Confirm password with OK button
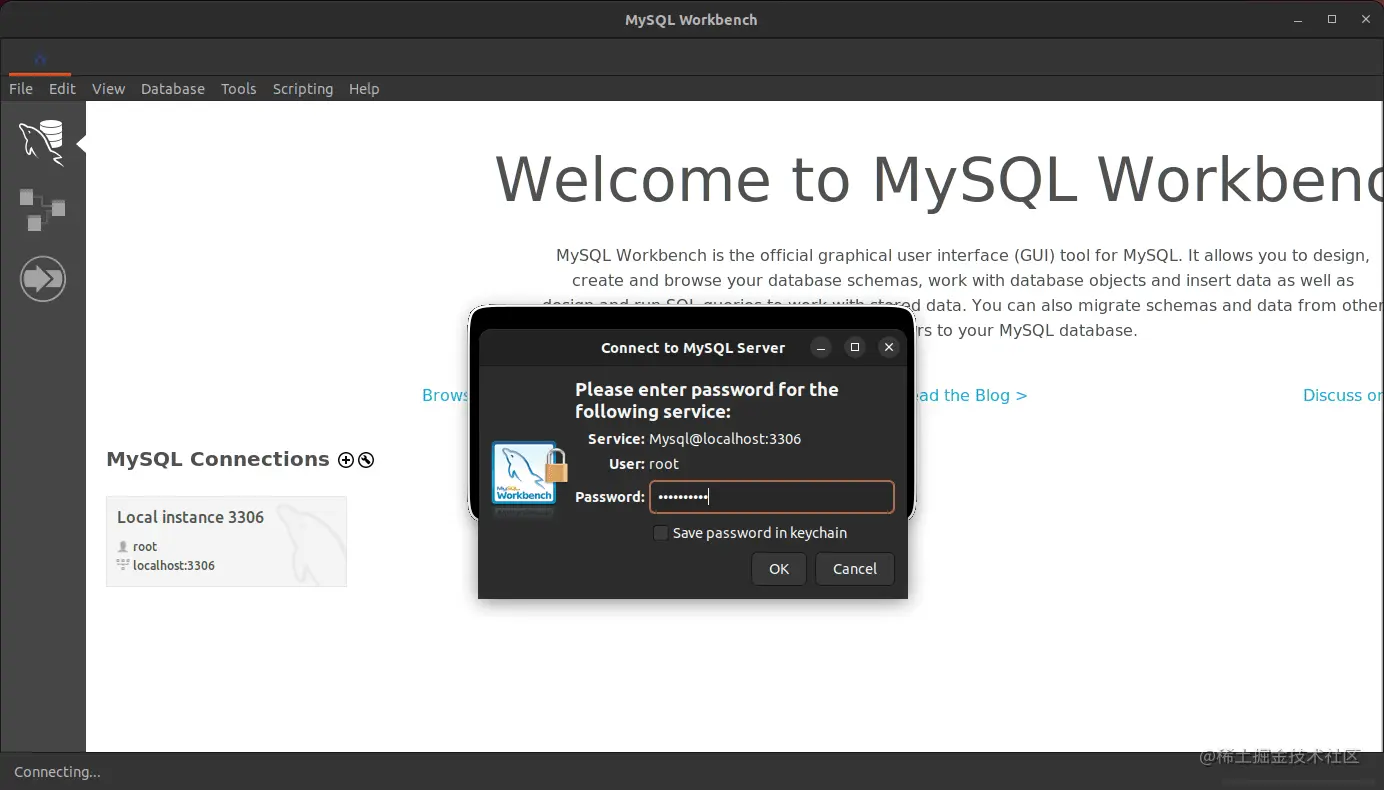The height and width of the screenshot is (790, 1384). tap(779, 569)
